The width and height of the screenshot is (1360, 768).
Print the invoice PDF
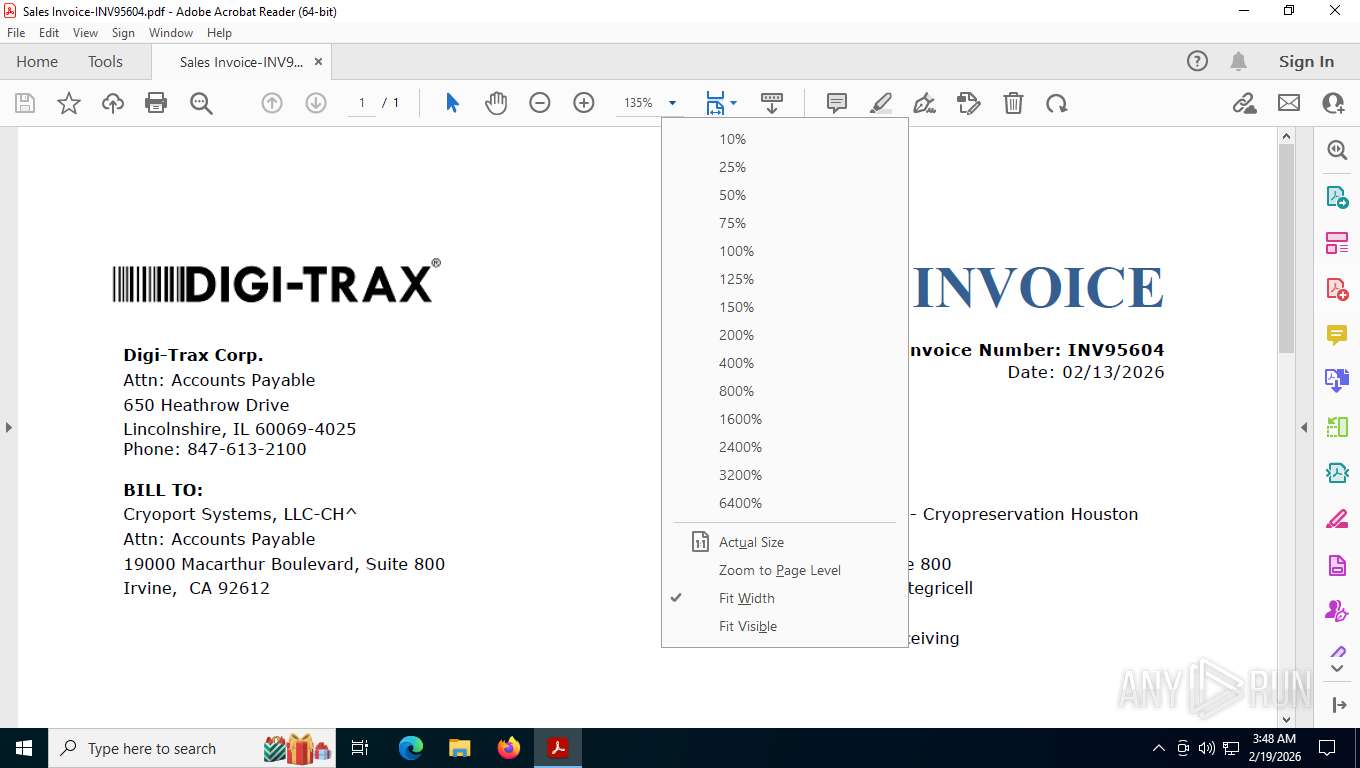pyautogui.click(x=156, y=103)
